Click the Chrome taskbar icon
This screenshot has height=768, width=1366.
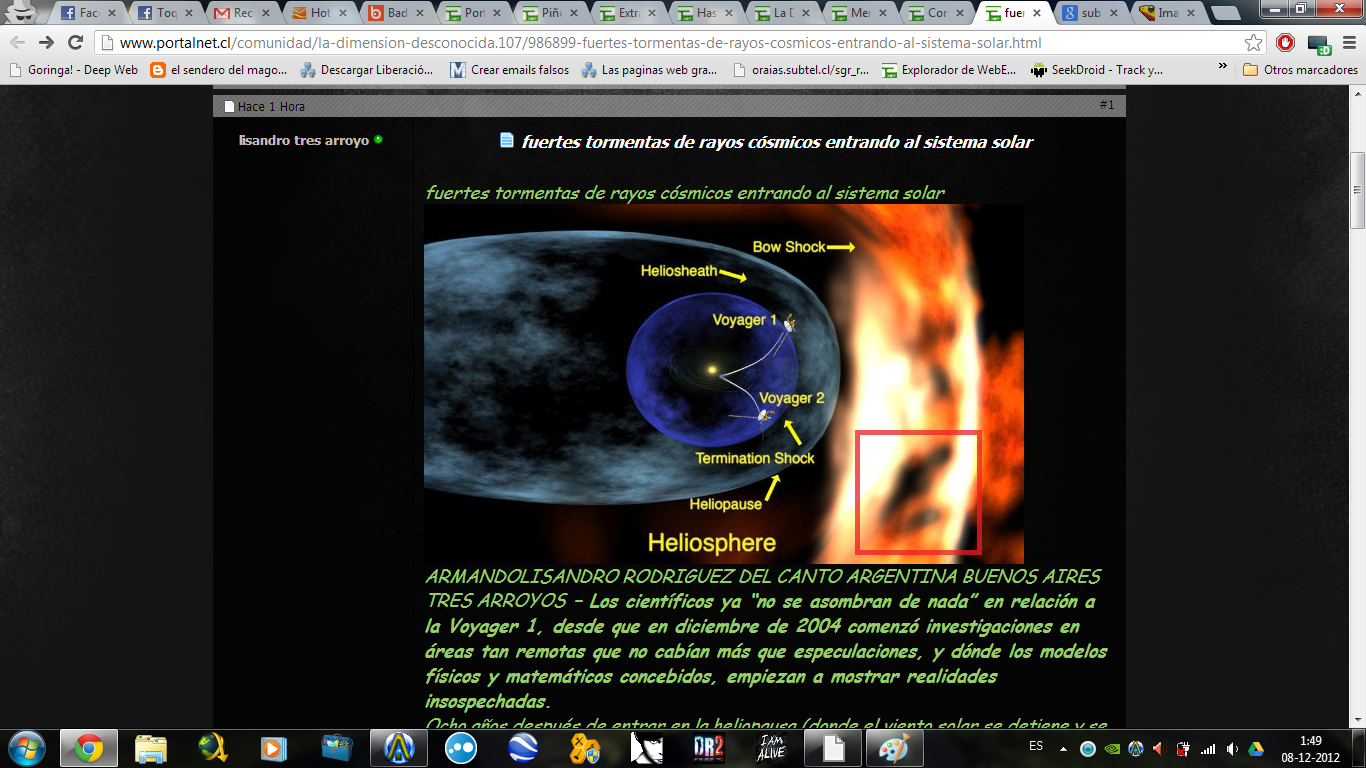click(x=88, y=748)
